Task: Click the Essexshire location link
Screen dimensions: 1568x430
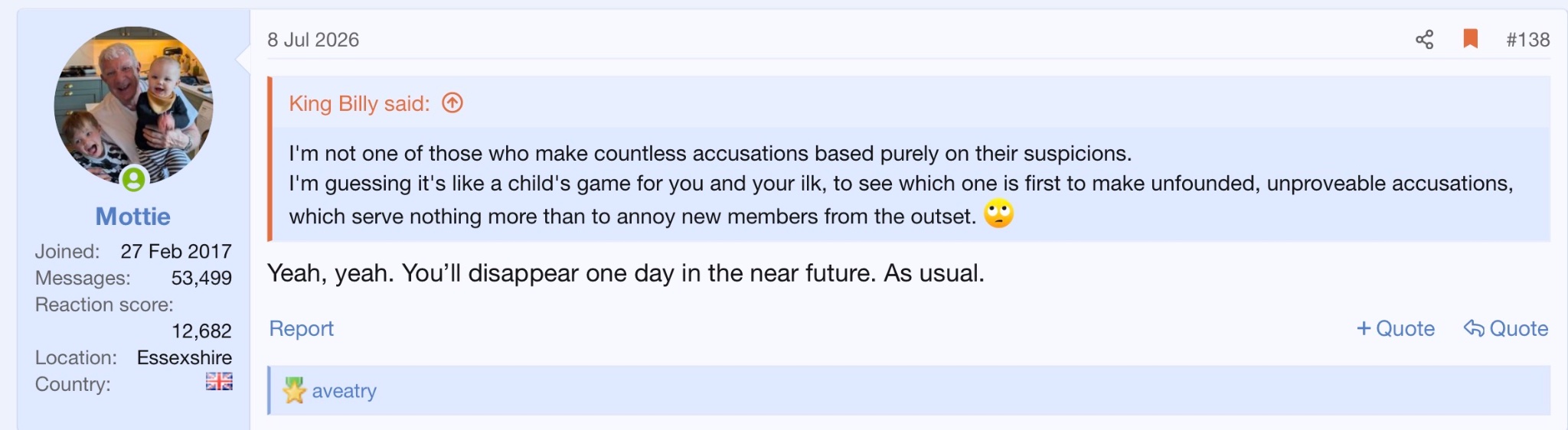Action: (x=185, y=357)
